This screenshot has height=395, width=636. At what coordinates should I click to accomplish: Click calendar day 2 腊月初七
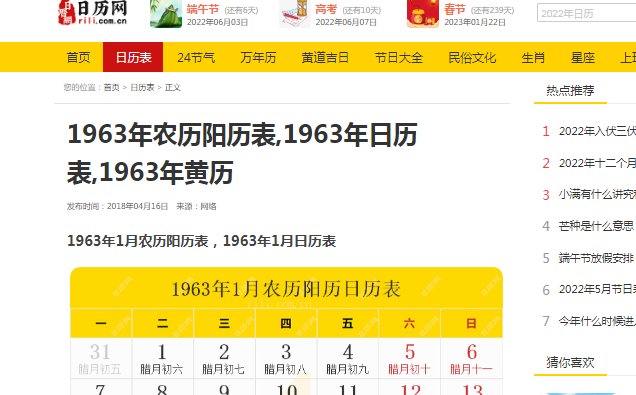[224, 359]
